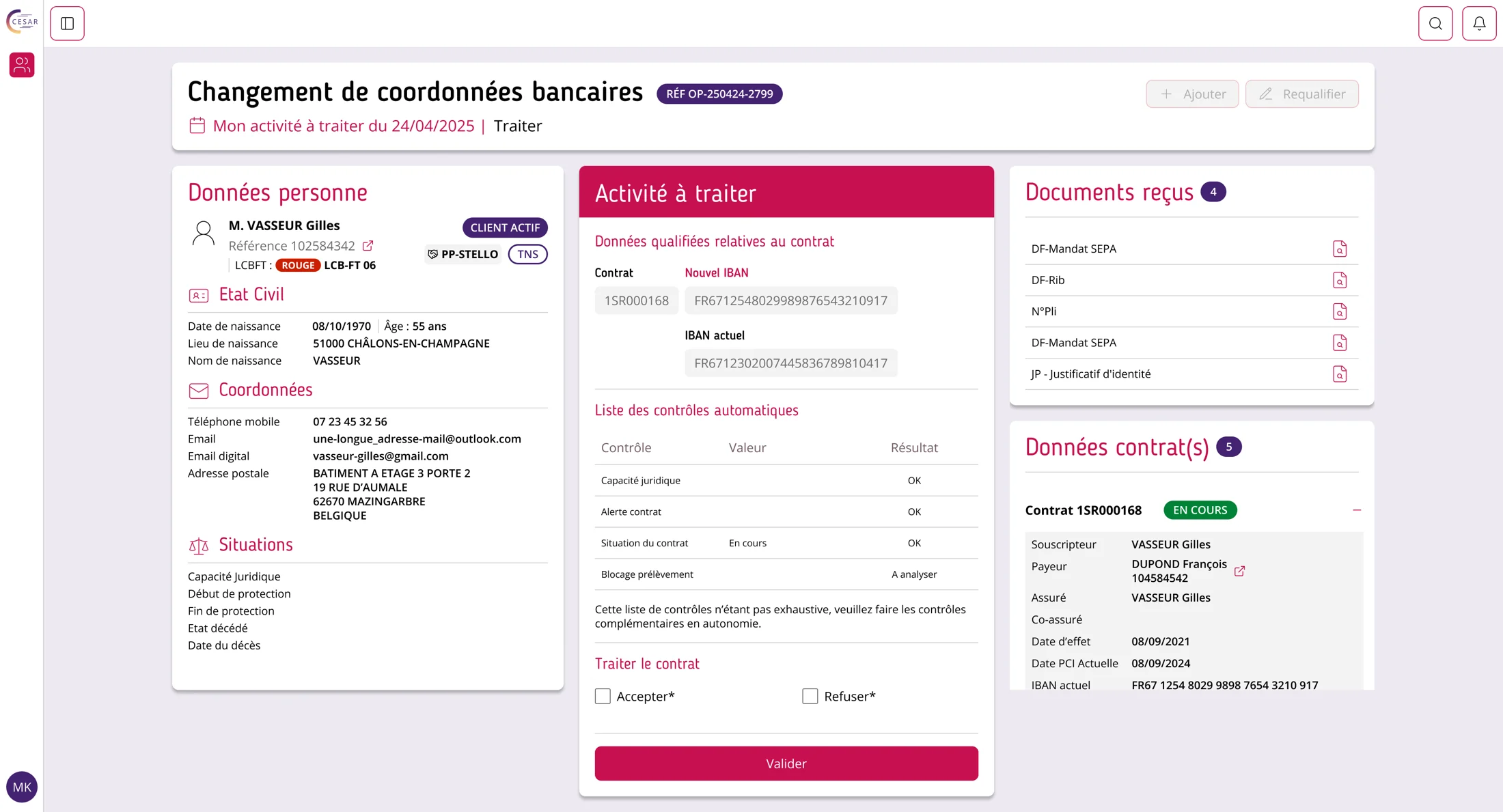The image size is (1503, 812).
Task: Click the Données contrat(s) count badge 5
Action: 1229,447
